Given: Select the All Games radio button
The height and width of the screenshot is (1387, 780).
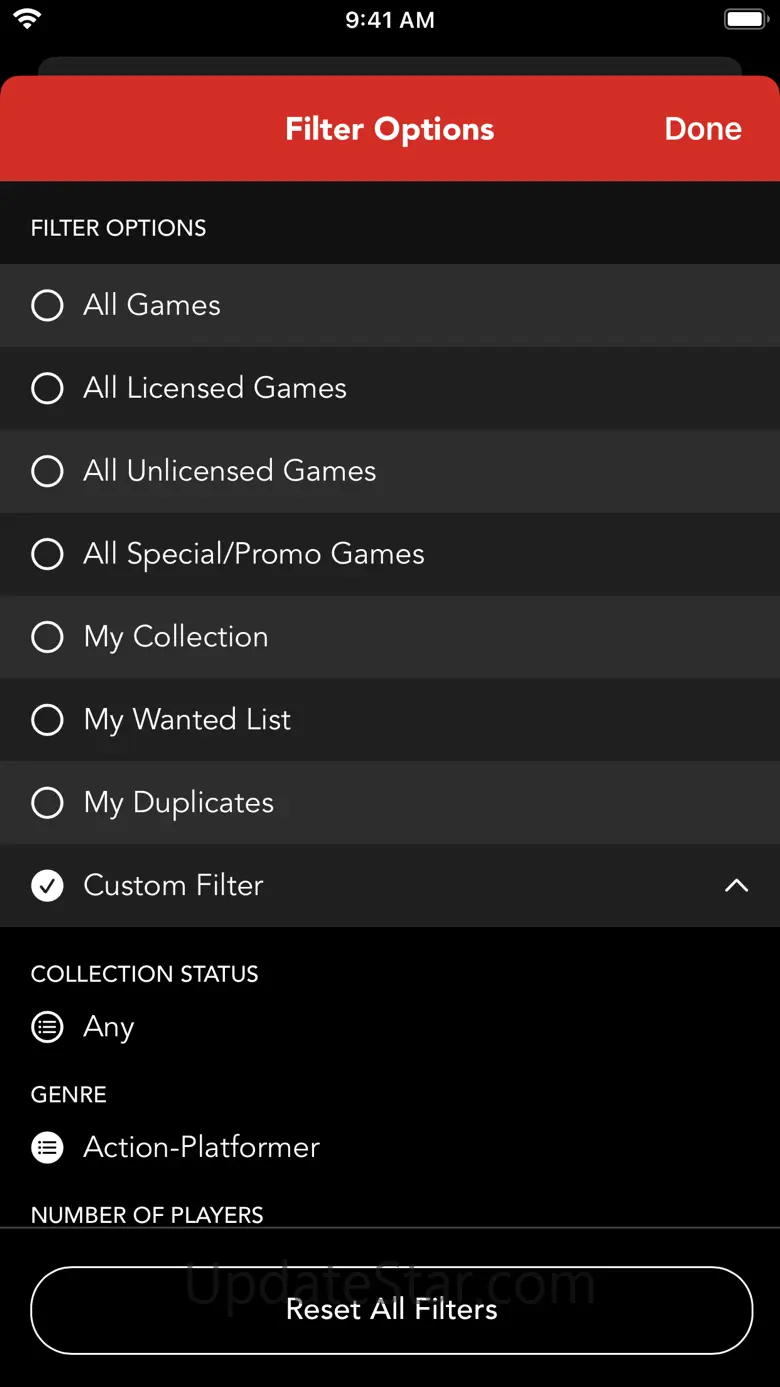Looking at the screenshot, I should (47, 305).
